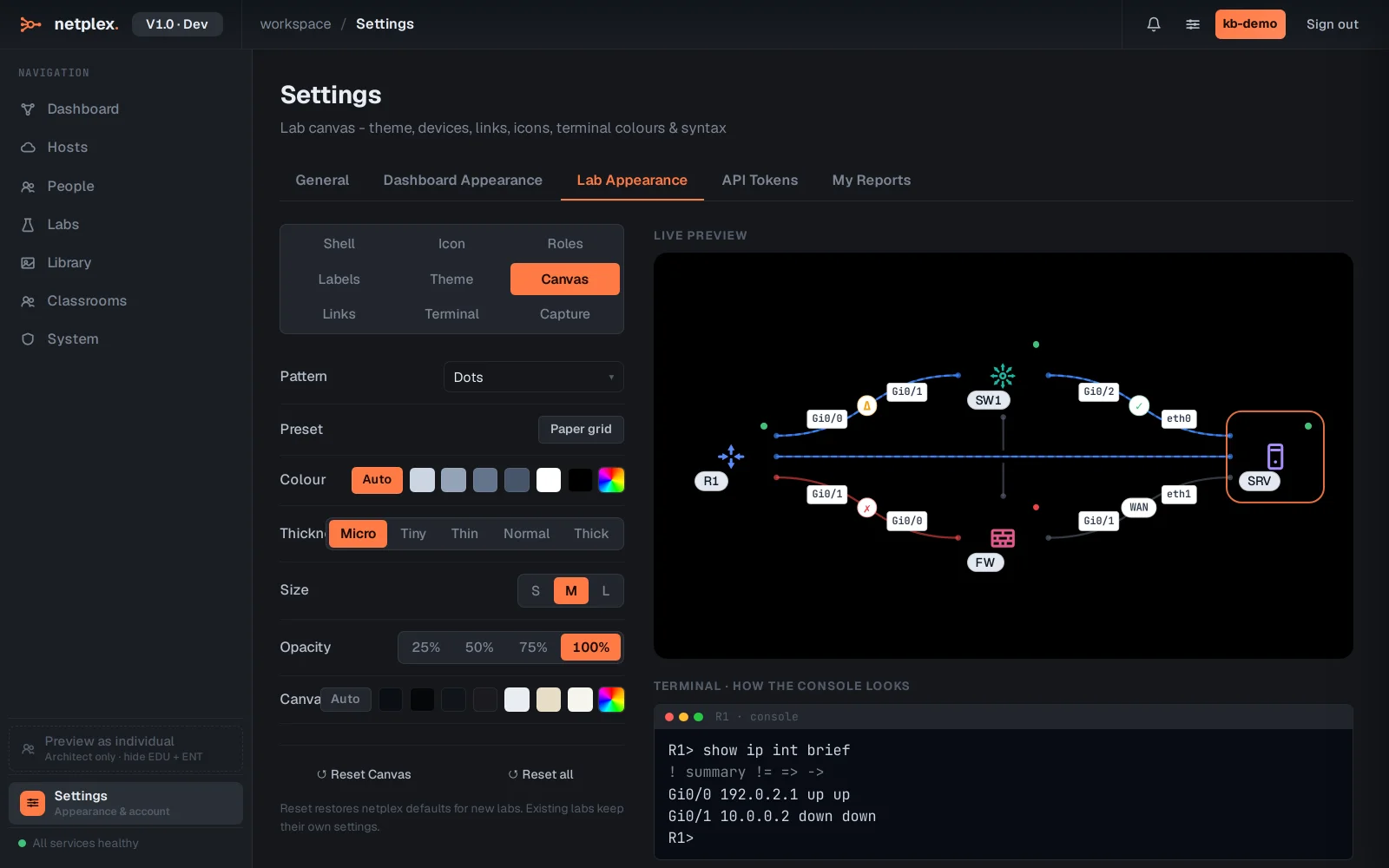1389x868 pixels.
Task: Open the Terminal sub-section
Action: coord(451,314)
